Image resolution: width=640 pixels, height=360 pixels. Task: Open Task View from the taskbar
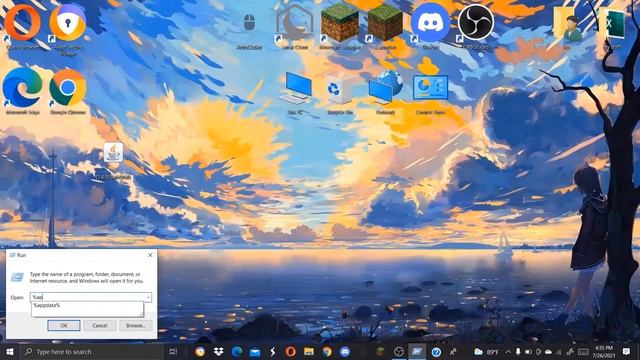(173, 351)
